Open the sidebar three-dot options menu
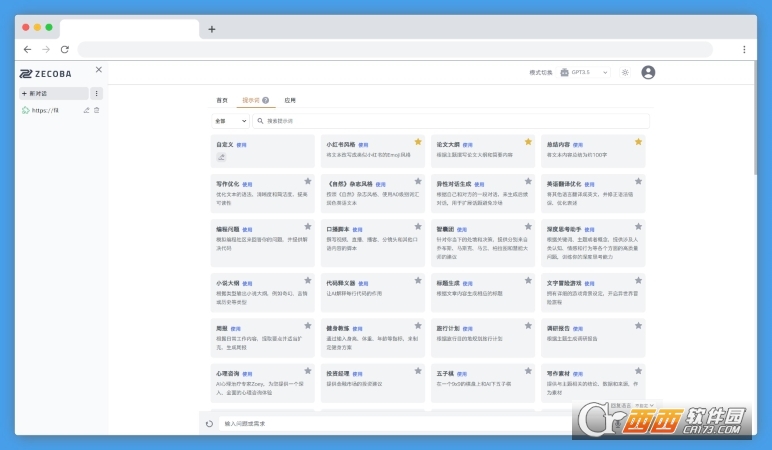 [x=96, y=93]
